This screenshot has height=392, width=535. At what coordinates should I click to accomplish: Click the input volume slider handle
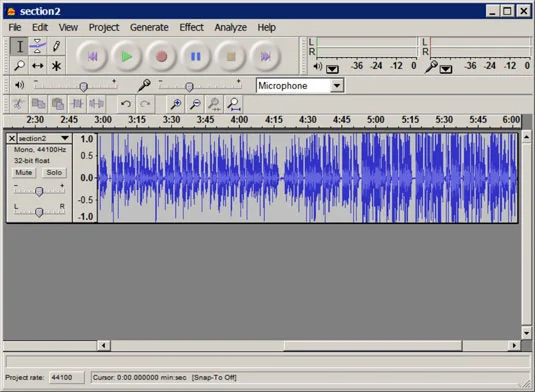[189, 87]
